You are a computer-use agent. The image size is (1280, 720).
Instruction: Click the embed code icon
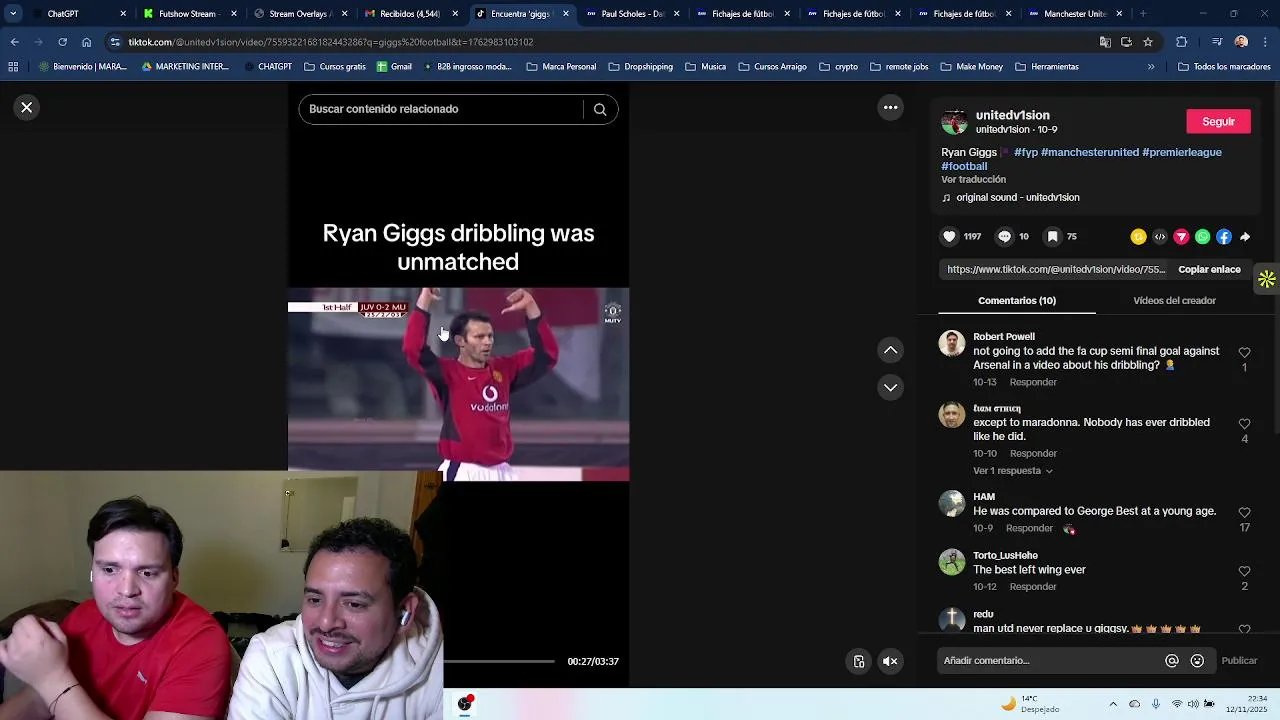click(1160, 237)
